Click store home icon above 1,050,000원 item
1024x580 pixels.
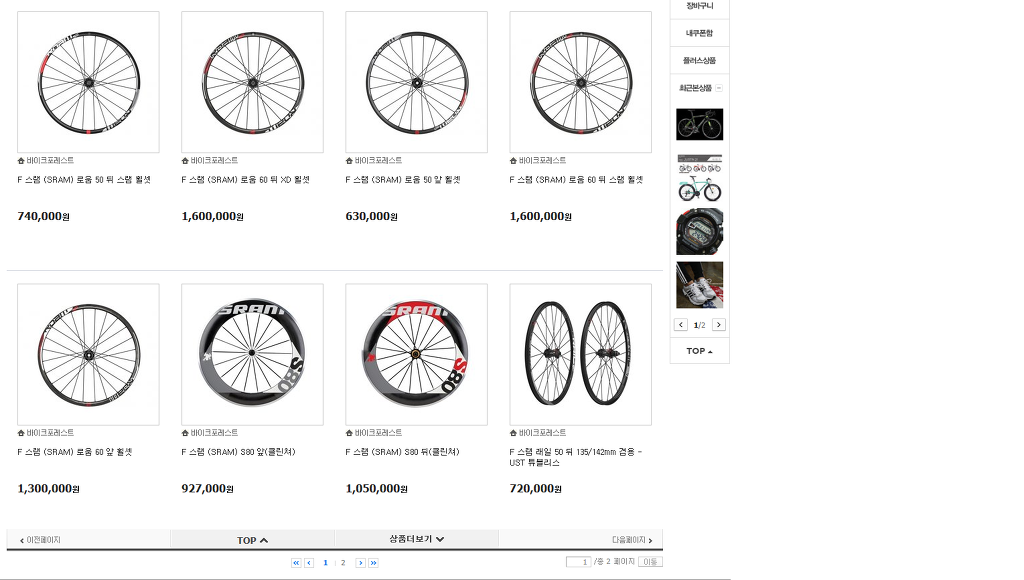pyautogui.click(x=349, y=433)
